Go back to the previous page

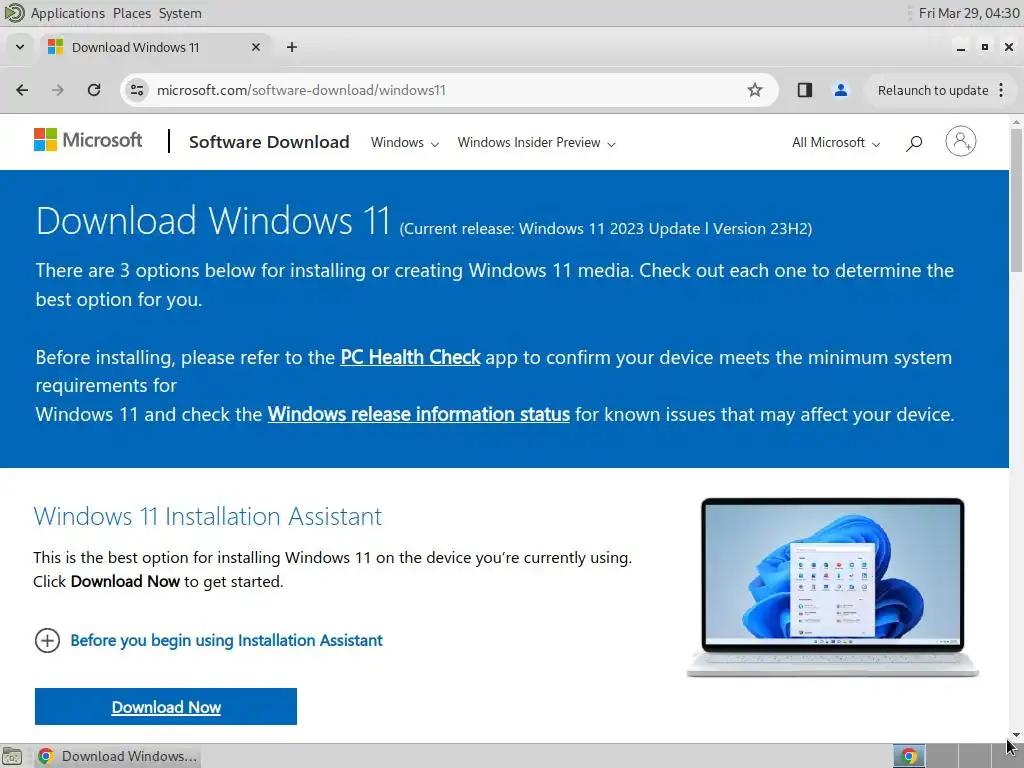tap(22, 90)
